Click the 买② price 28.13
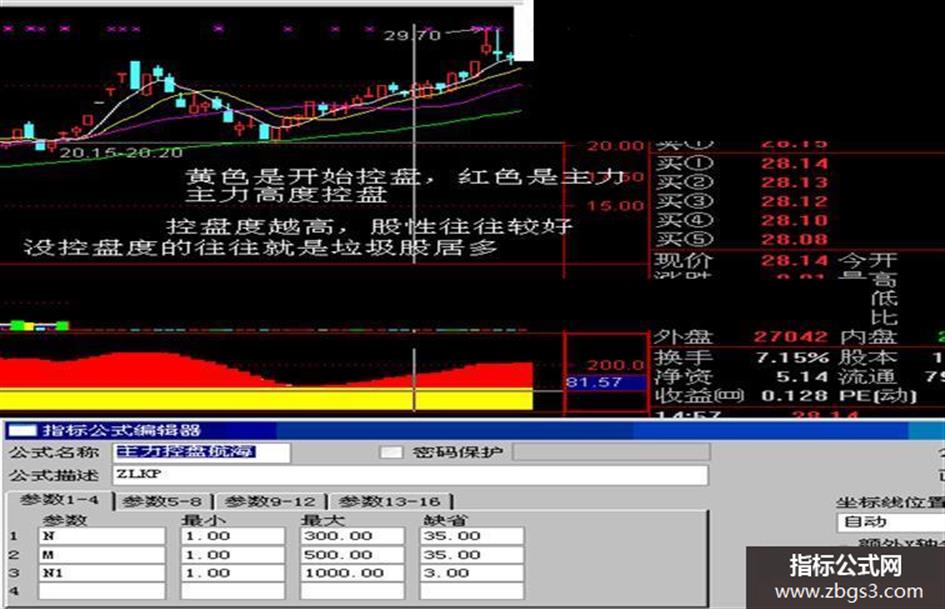The width and height of the screenshot is (945, 609). click(794, 183)
